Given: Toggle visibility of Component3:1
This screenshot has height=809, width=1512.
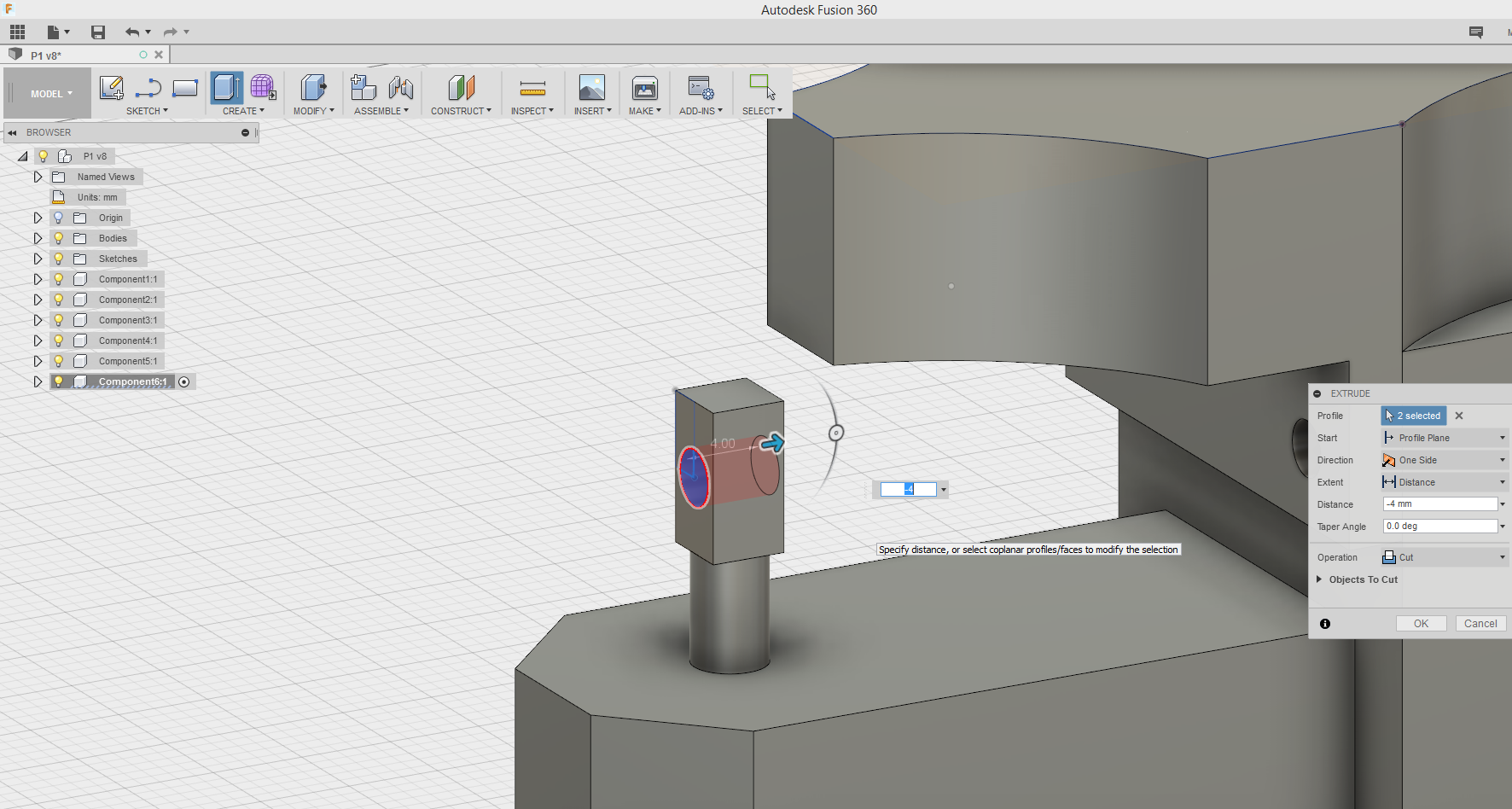Looking at the screenshot, I should pos(59,320).
